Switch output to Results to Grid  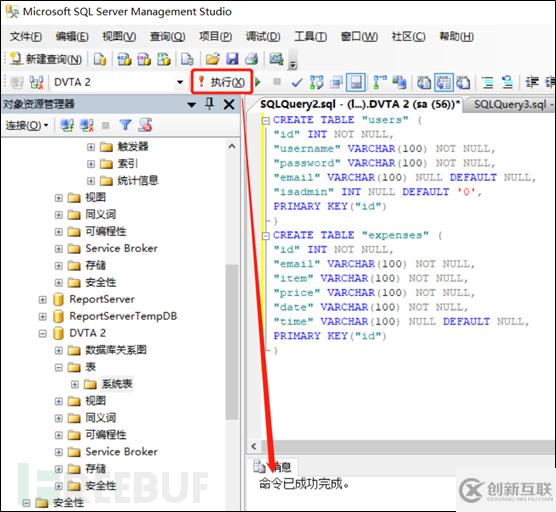point(444,82)
